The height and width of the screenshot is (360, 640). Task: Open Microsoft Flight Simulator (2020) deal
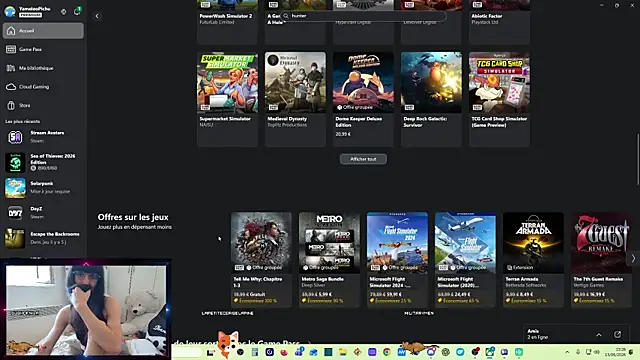465,260
